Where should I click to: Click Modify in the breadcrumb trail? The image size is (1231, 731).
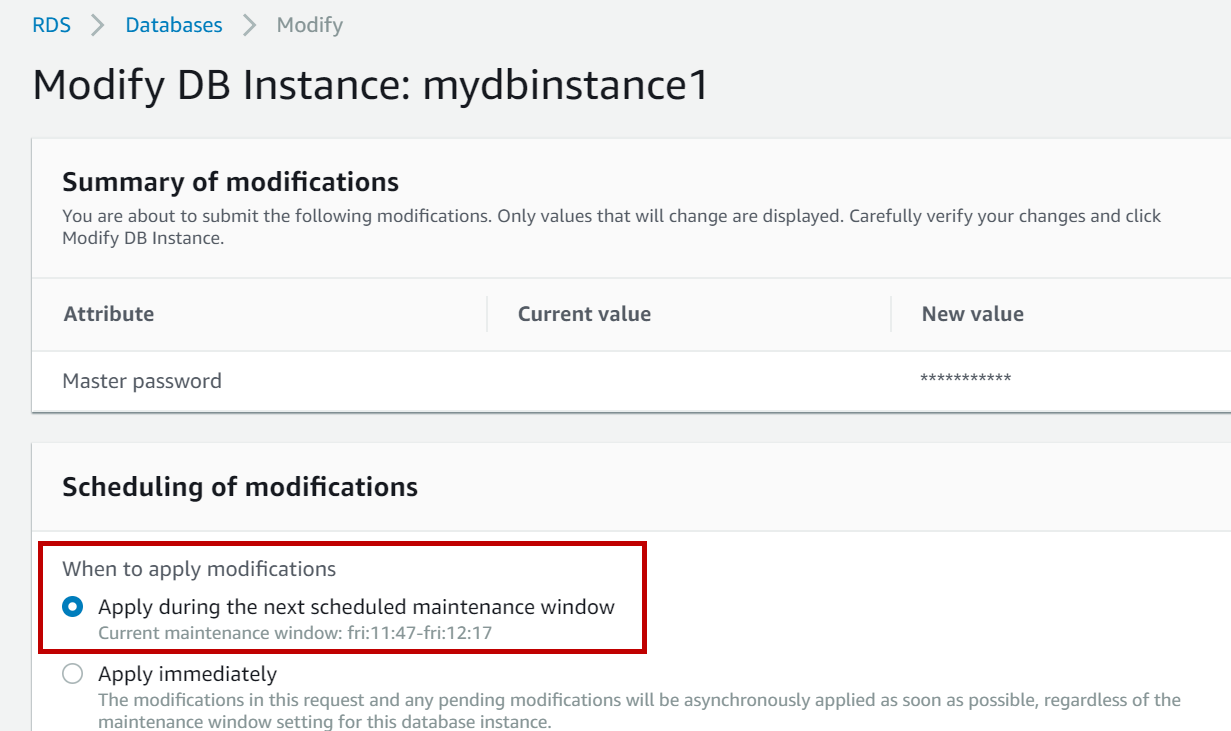coord(309,25)
